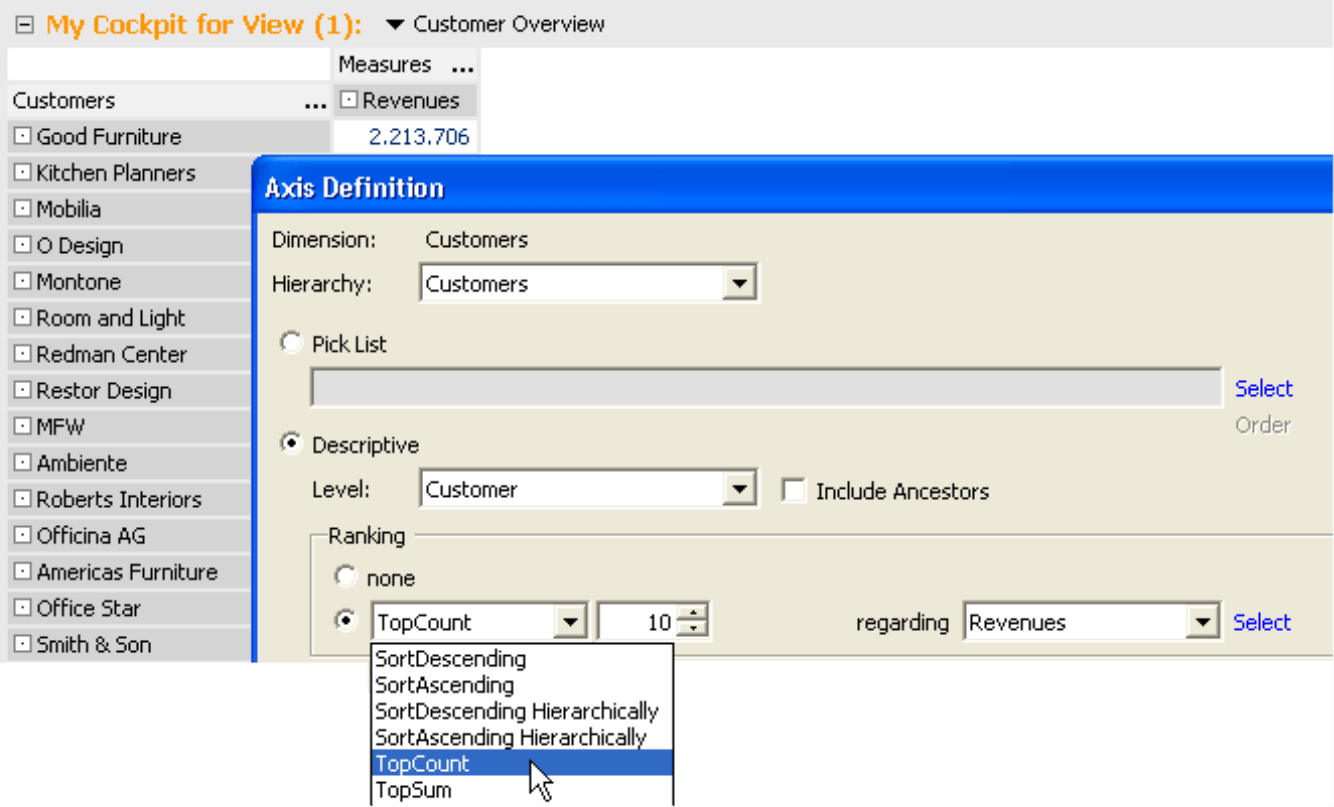Open the Measures axis ellipsis menu

click(x=461, y=66)
